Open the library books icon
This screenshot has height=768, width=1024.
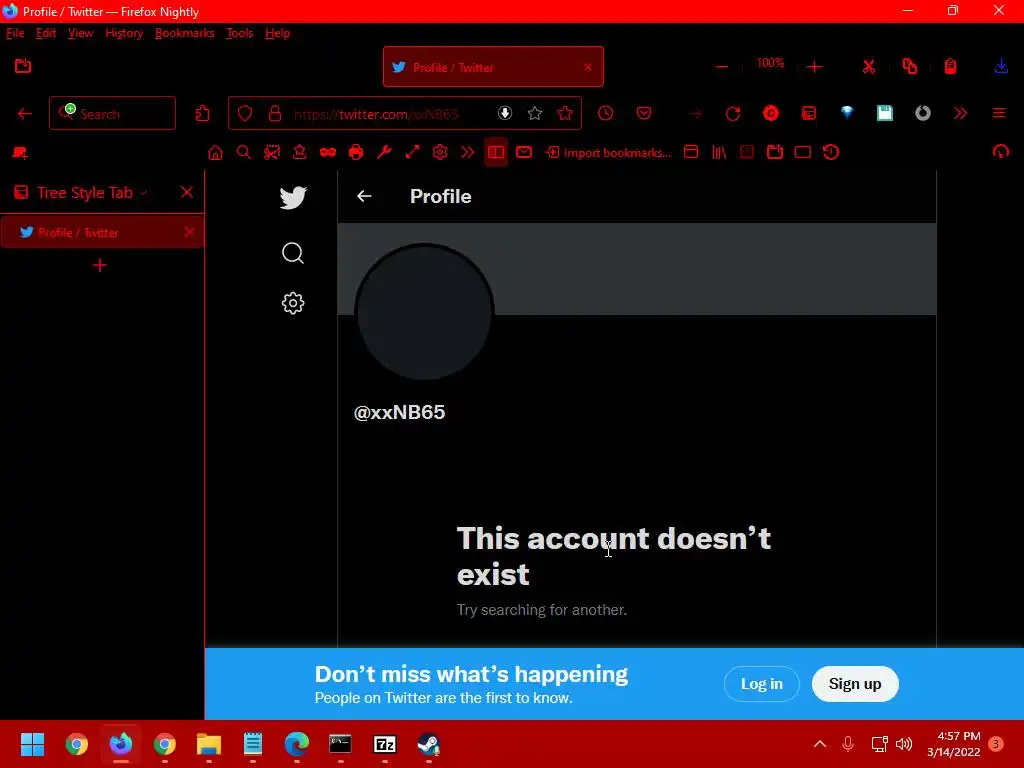click(719, 153)
